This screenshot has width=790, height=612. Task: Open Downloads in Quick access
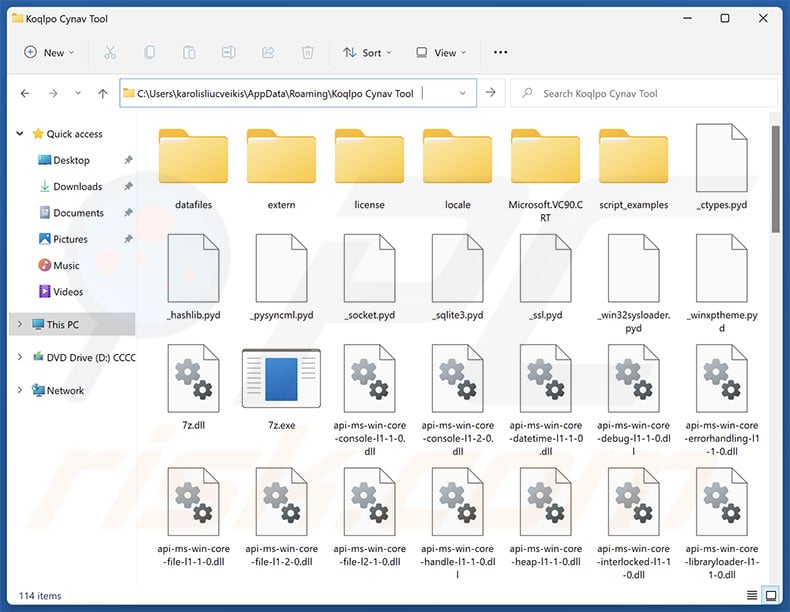[x=71, y=186]
